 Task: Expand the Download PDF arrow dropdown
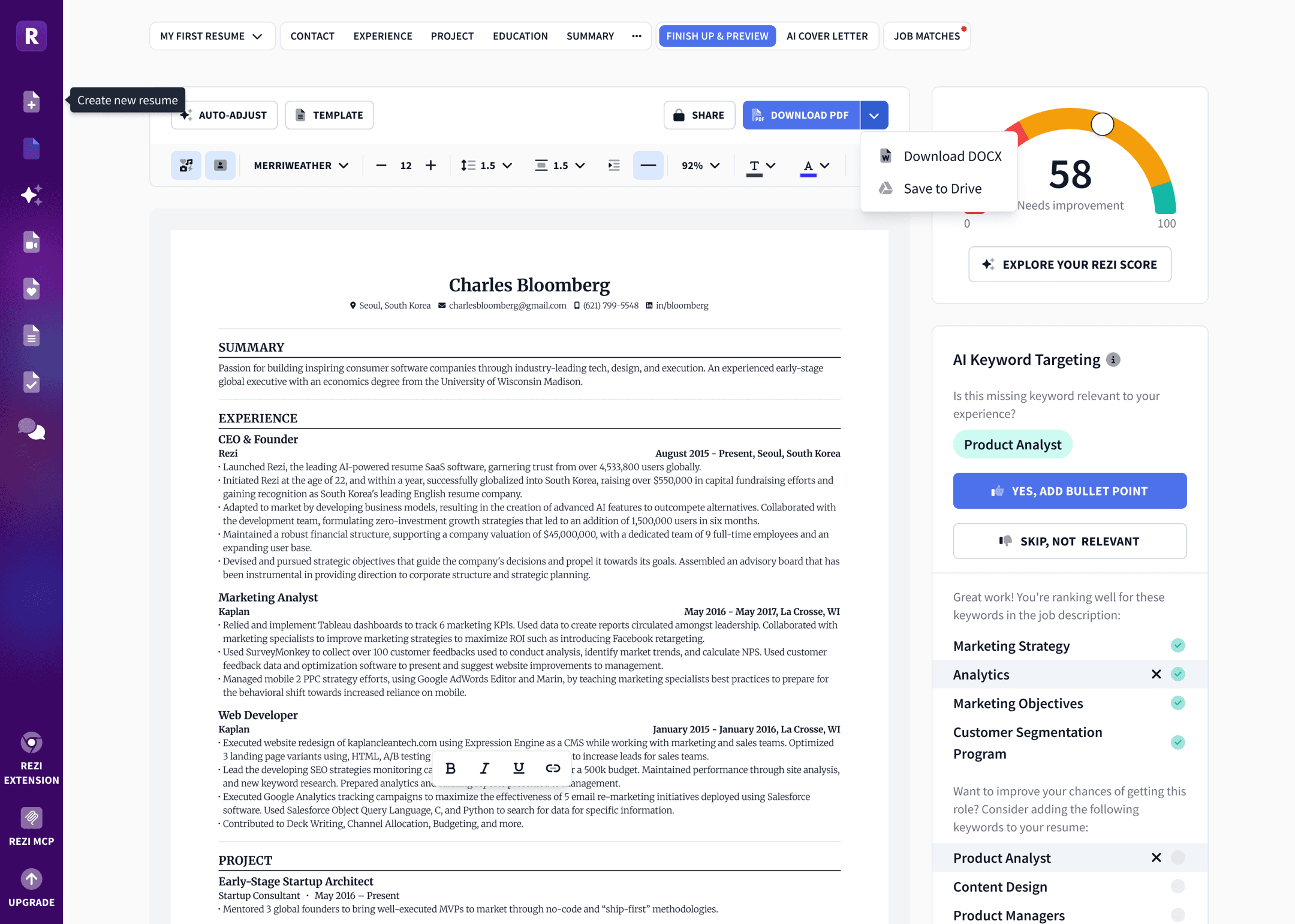coord(874,115)
